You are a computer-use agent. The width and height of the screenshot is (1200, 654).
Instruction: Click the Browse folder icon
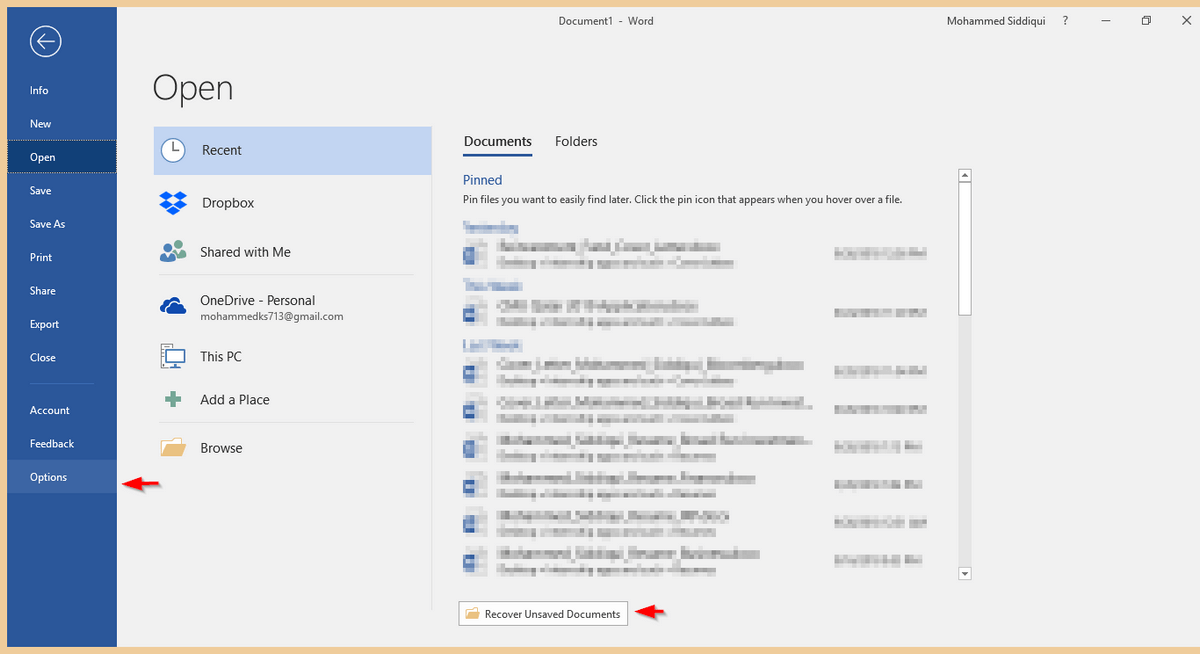tap(173, 447)
